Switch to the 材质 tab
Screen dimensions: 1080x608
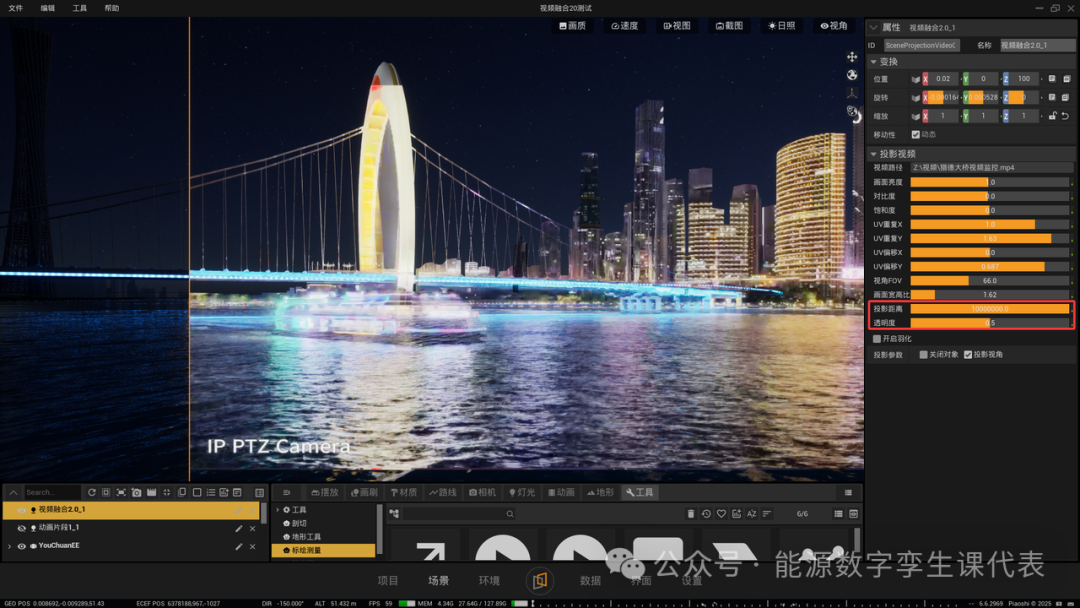(404, 492)
